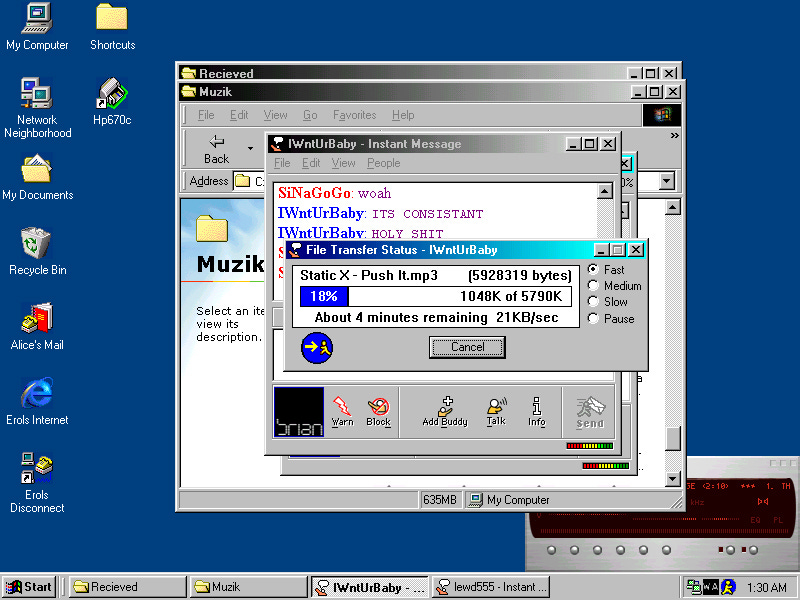Open the Shortcuts folder on desktop
The image size is (800, 600).
pos(112,27)
